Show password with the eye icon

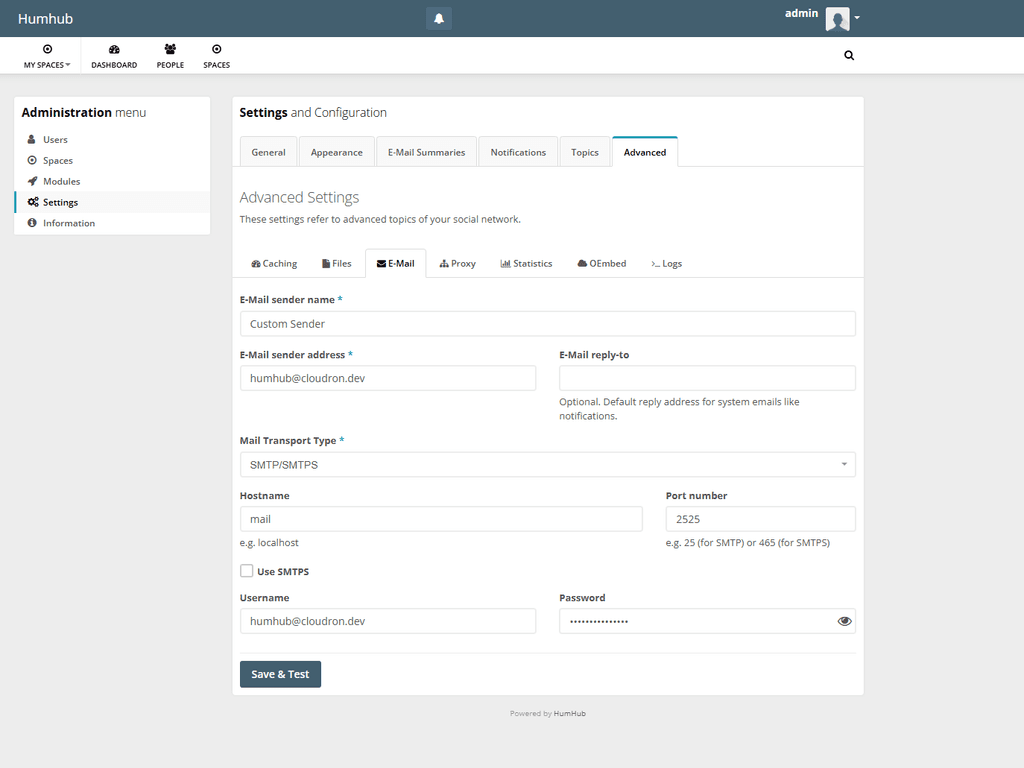844,621
